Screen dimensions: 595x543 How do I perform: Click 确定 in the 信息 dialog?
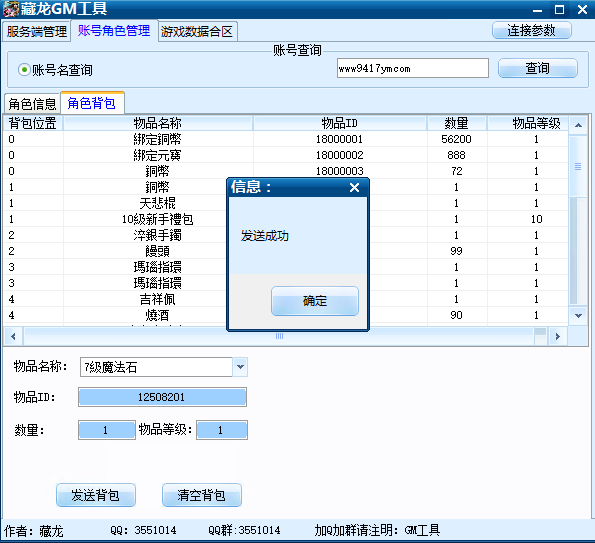coord(315,301)
